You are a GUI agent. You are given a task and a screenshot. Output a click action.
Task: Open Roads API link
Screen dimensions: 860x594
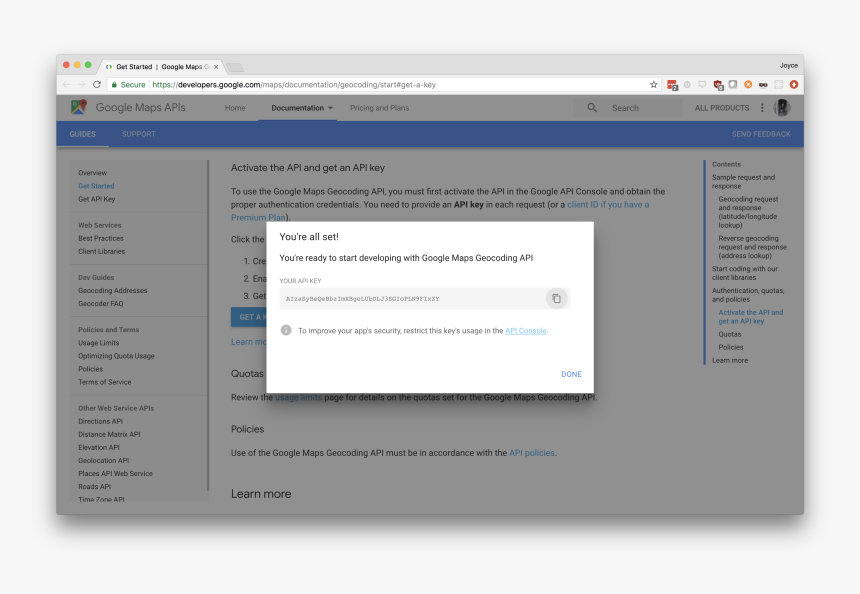point(94,486)
